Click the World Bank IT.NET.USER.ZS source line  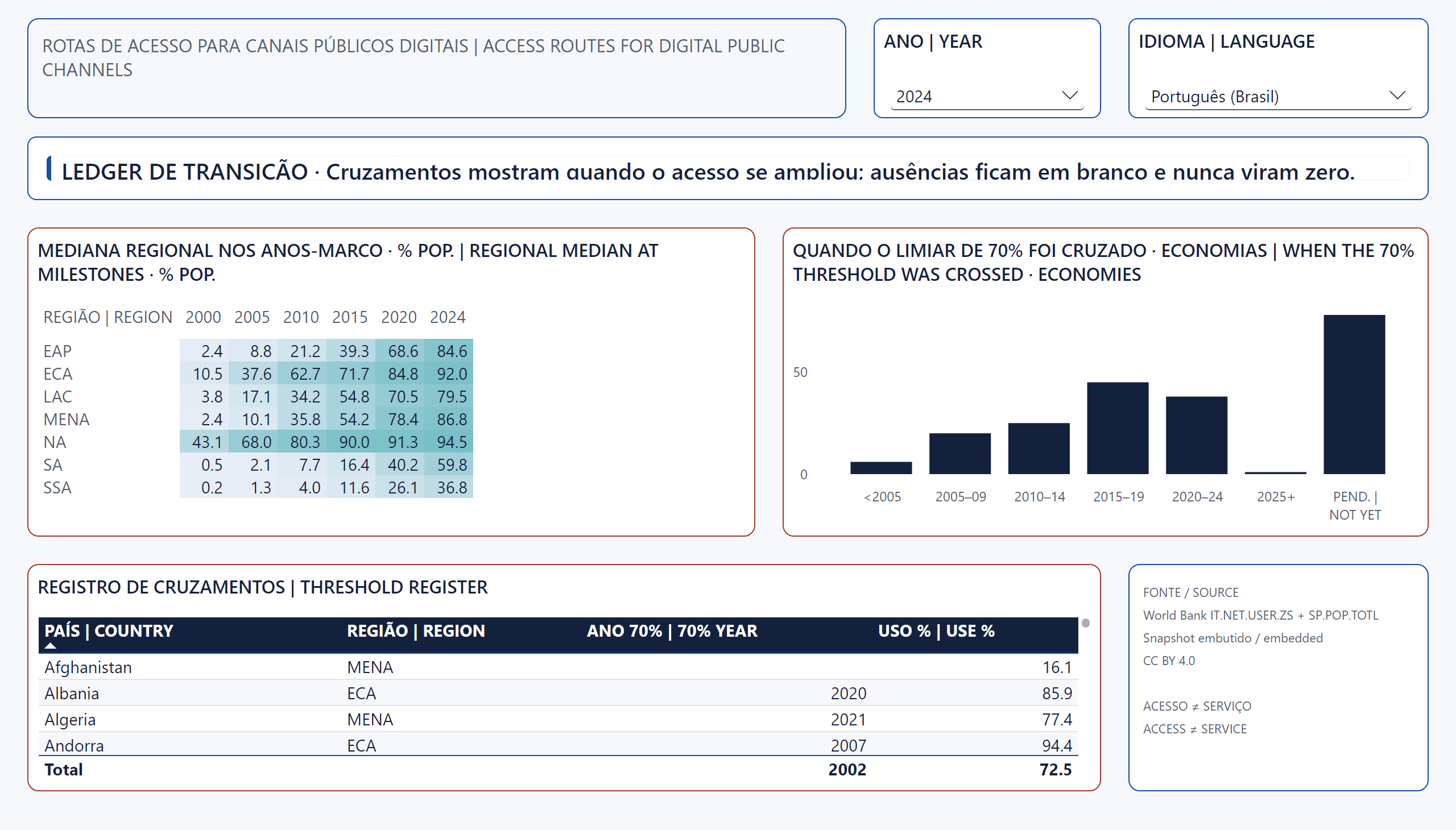pos(1260,615)
